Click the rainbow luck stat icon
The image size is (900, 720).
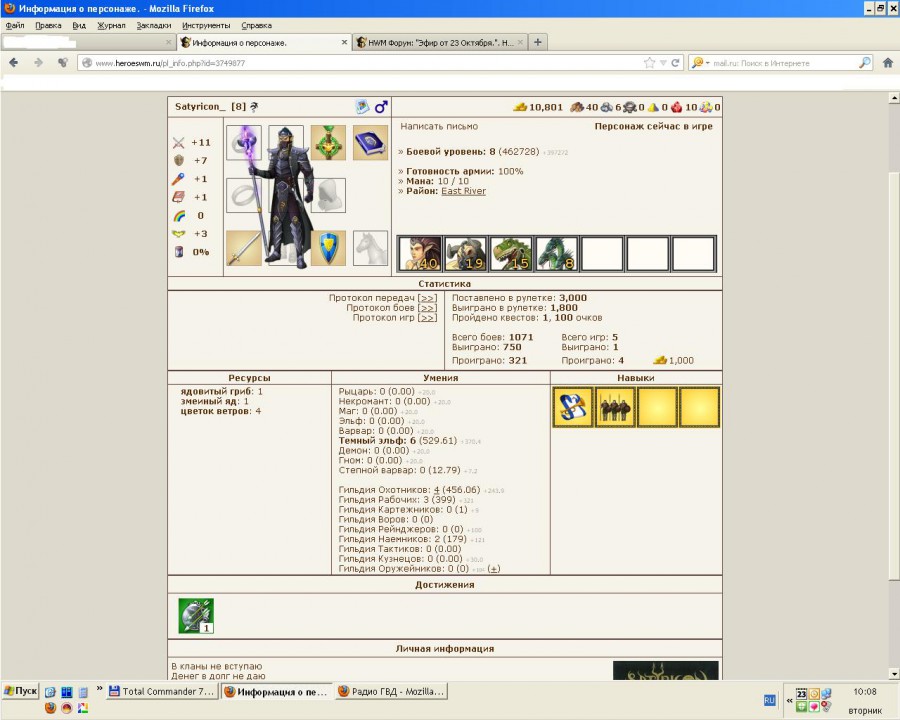tap(179, 216)
